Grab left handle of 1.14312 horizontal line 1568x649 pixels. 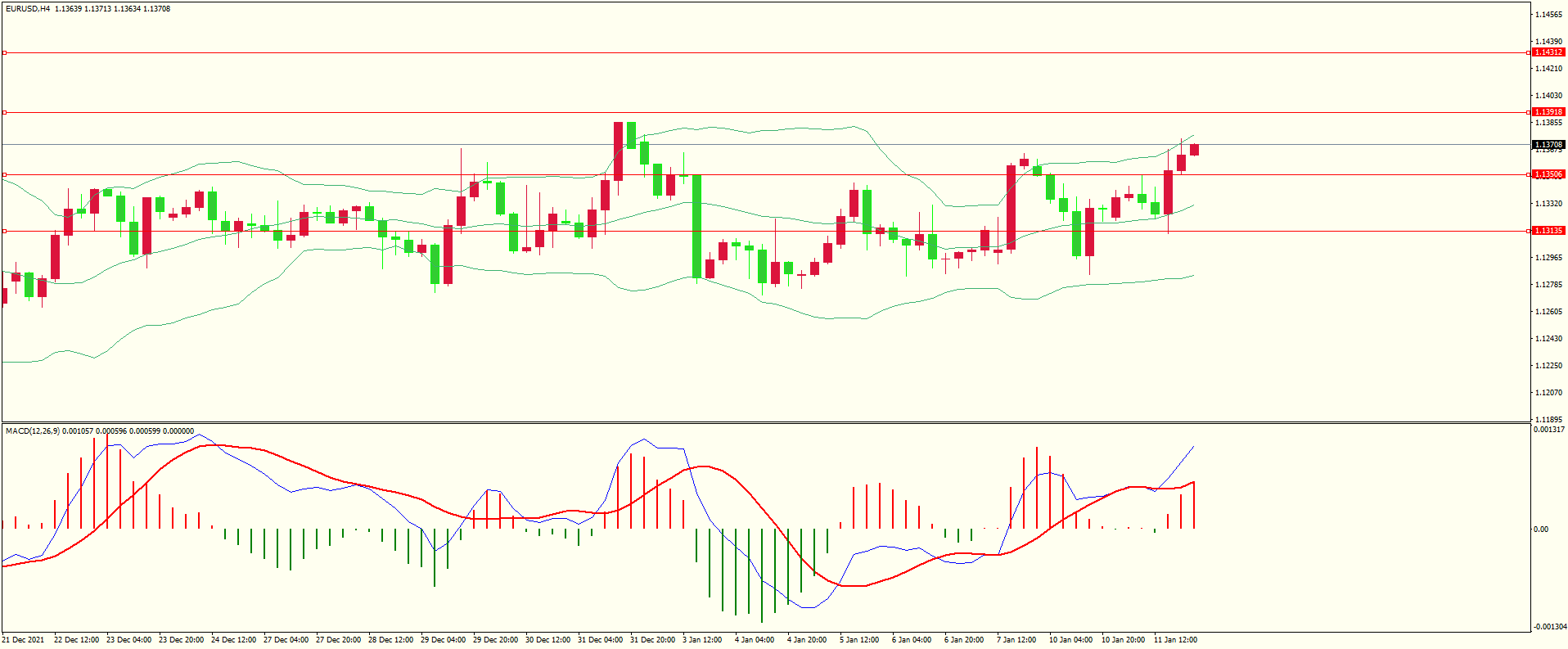tap(4, 52)
